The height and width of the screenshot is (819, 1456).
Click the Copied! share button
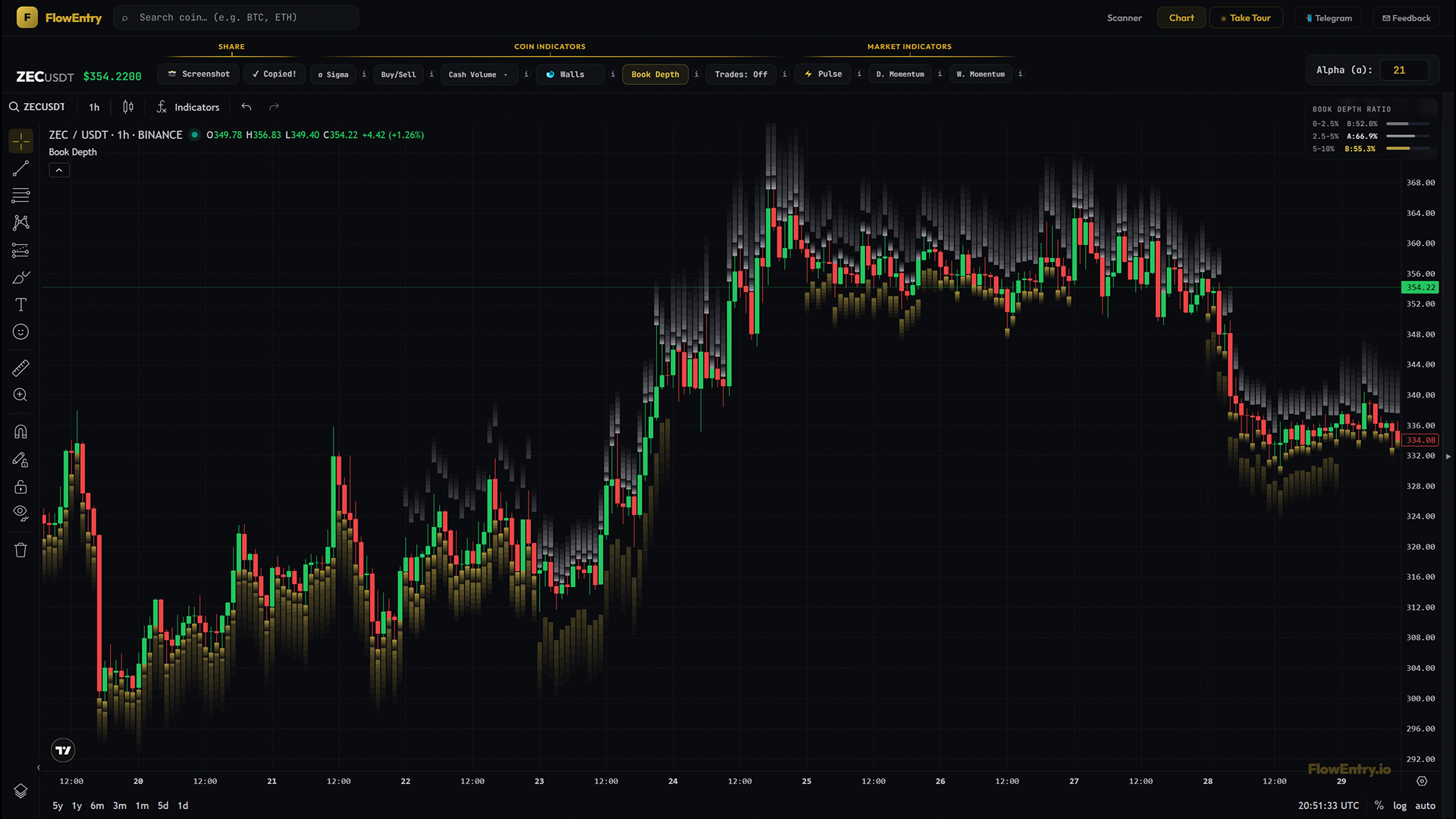[x=275, y=74]
